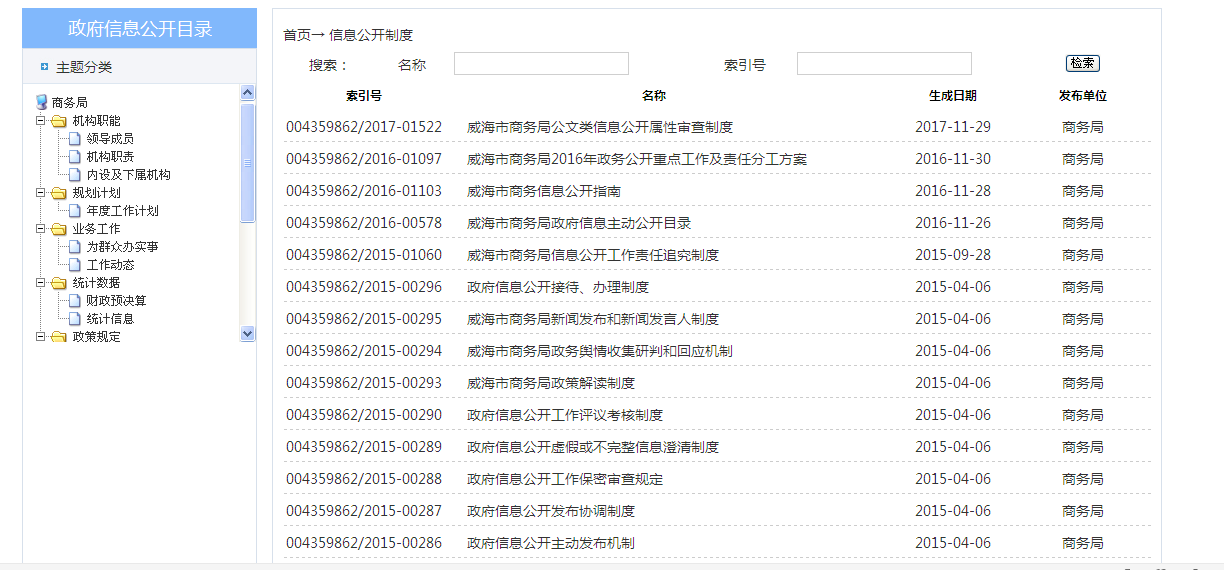Click the 机构职能 folder icon
This screenshot has height=570, width=1224.
coord(58,121)
